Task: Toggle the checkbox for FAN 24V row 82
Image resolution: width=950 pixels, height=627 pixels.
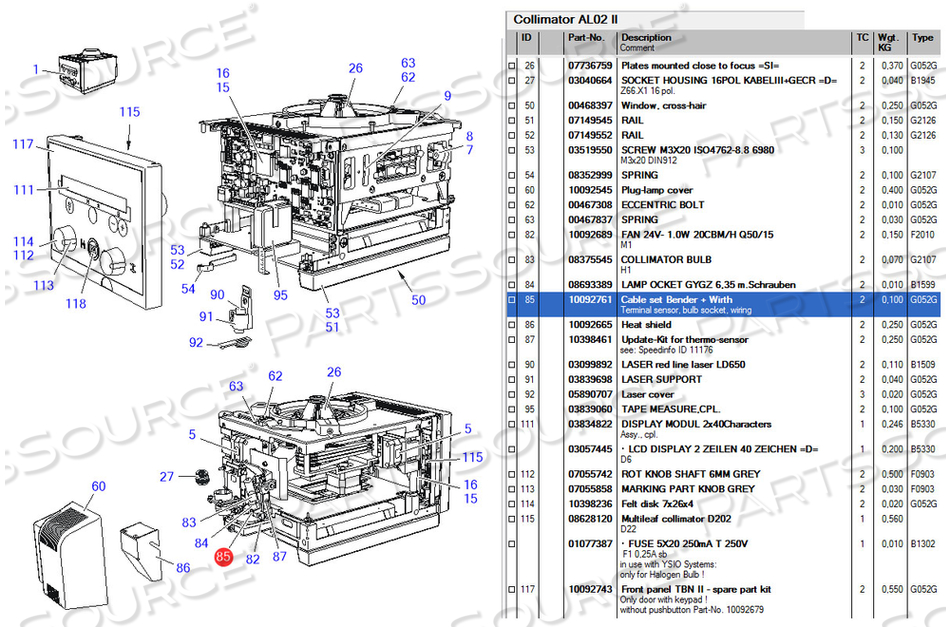Action: point(513,234)
